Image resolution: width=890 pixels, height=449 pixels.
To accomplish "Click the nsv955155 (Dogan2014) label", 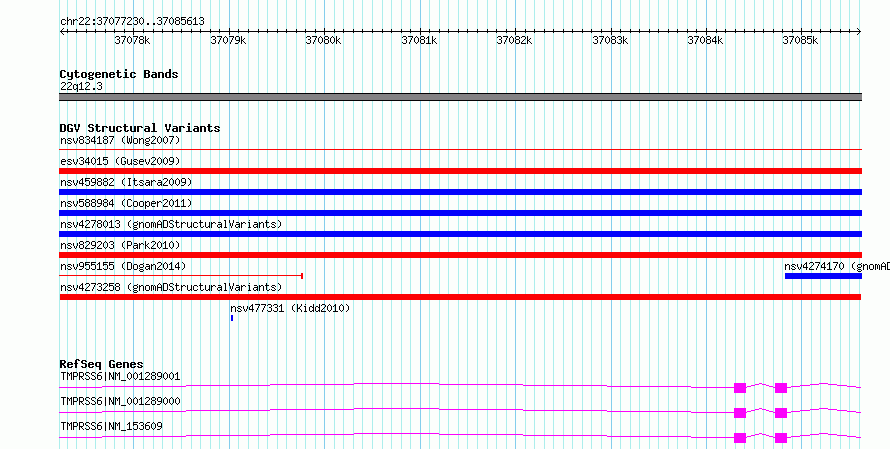I will 123,266.
